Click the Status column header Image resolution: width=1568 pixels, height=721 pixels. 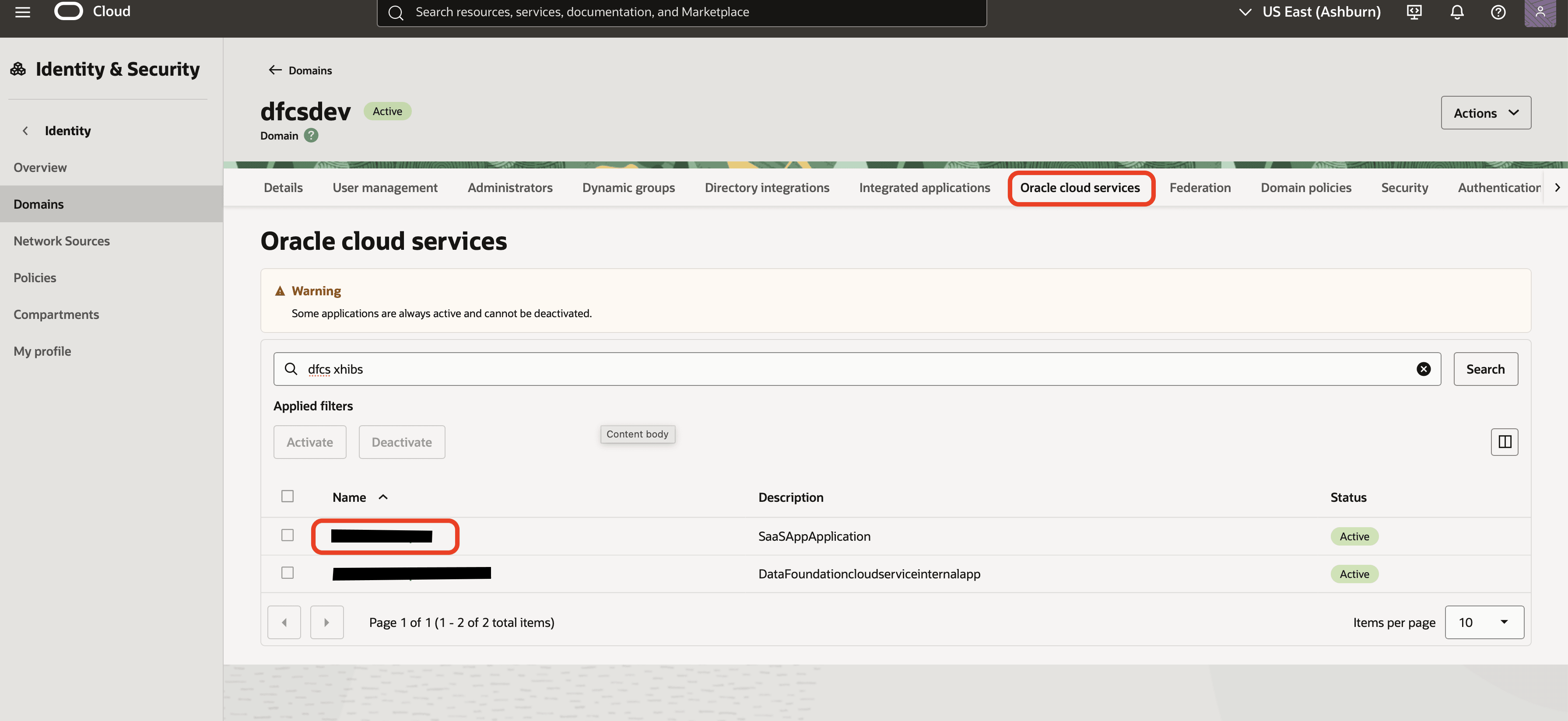1348,497
